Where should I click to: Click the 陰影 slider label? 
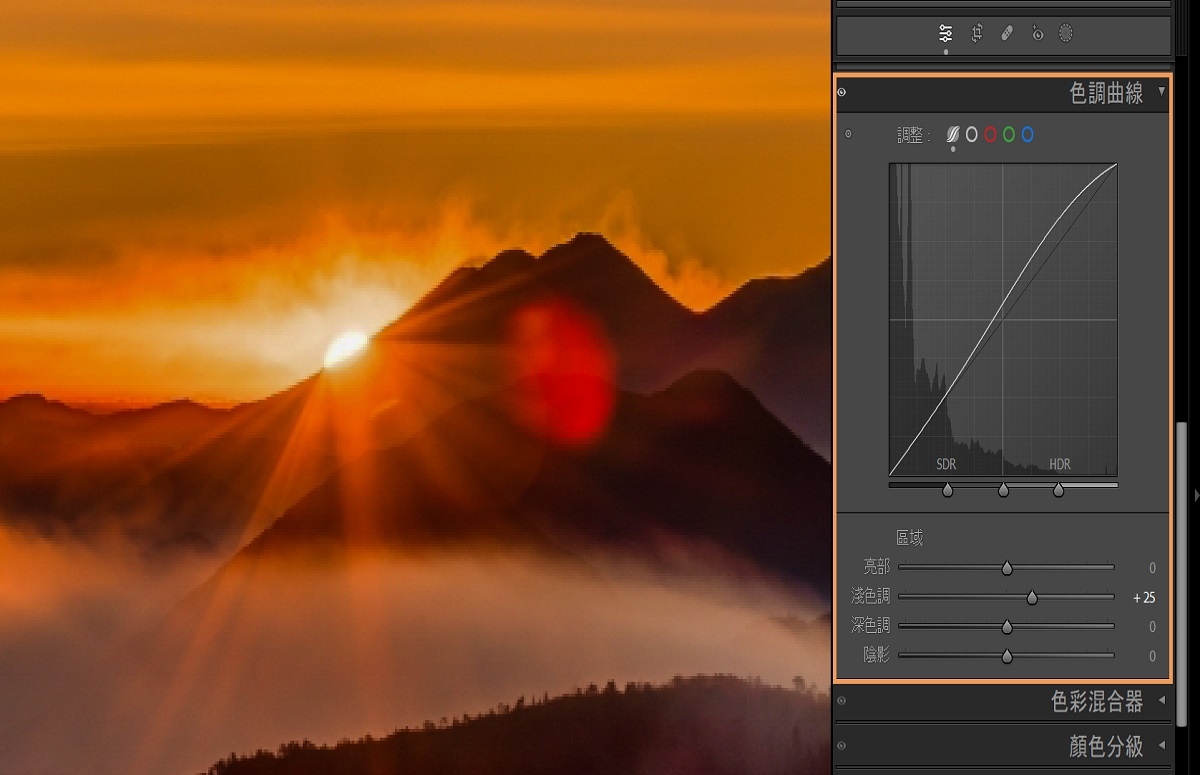point(877,655)
